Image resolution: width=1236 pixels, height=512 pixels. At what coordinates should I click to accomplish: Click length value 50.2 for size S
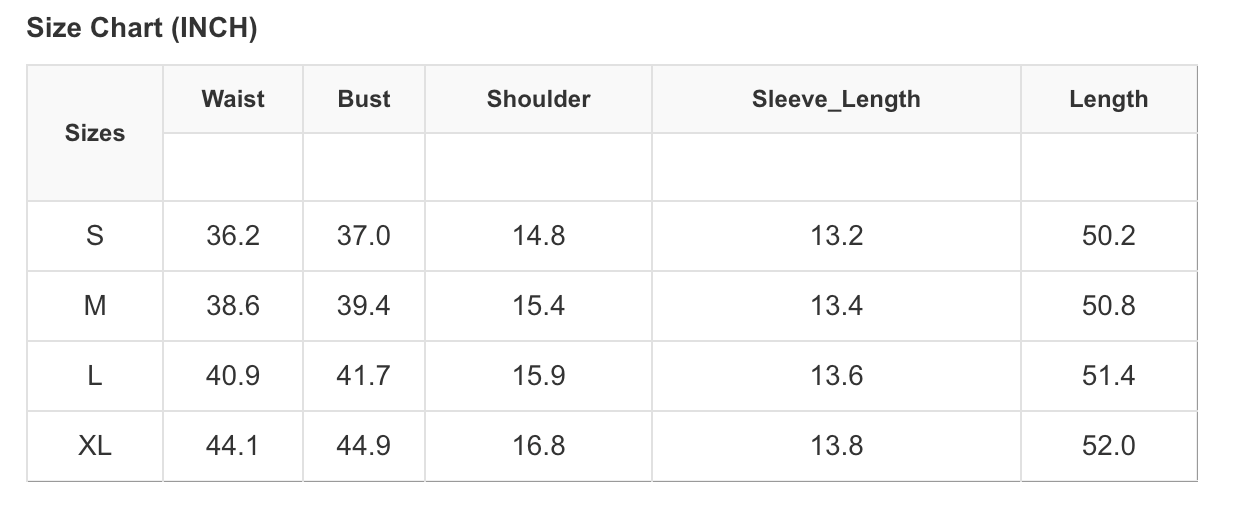click(x=1108, y=236)
